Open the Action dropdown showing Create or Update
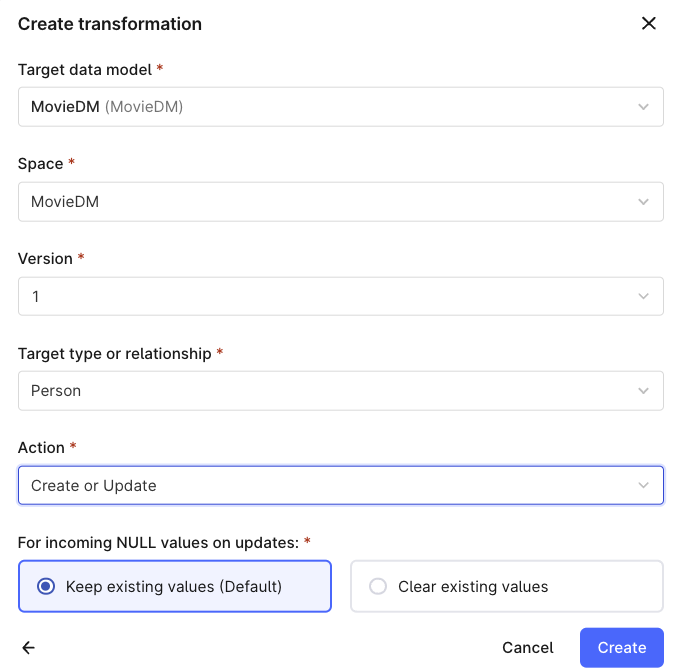Screen dimensions: 681x670 click(x=340, y=485)
